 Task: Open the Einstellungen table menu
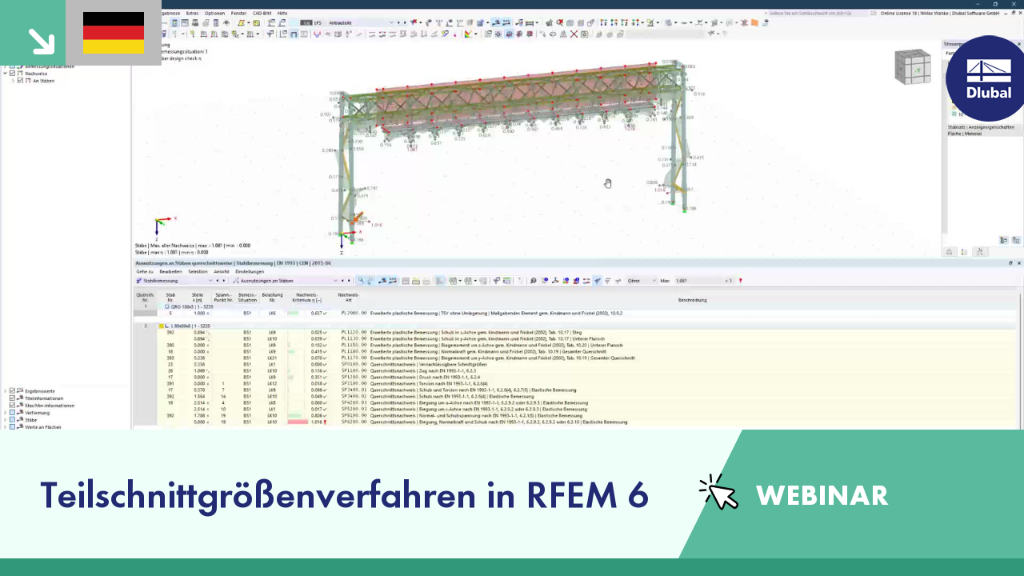249,272
